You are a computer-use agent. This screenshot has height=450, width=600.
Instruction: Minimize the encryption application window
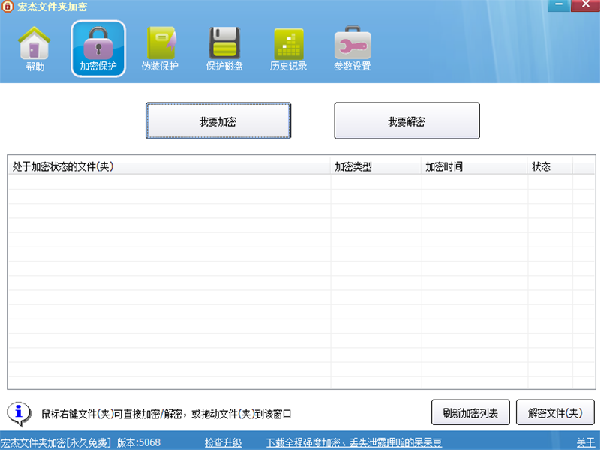tap(559, 6)
